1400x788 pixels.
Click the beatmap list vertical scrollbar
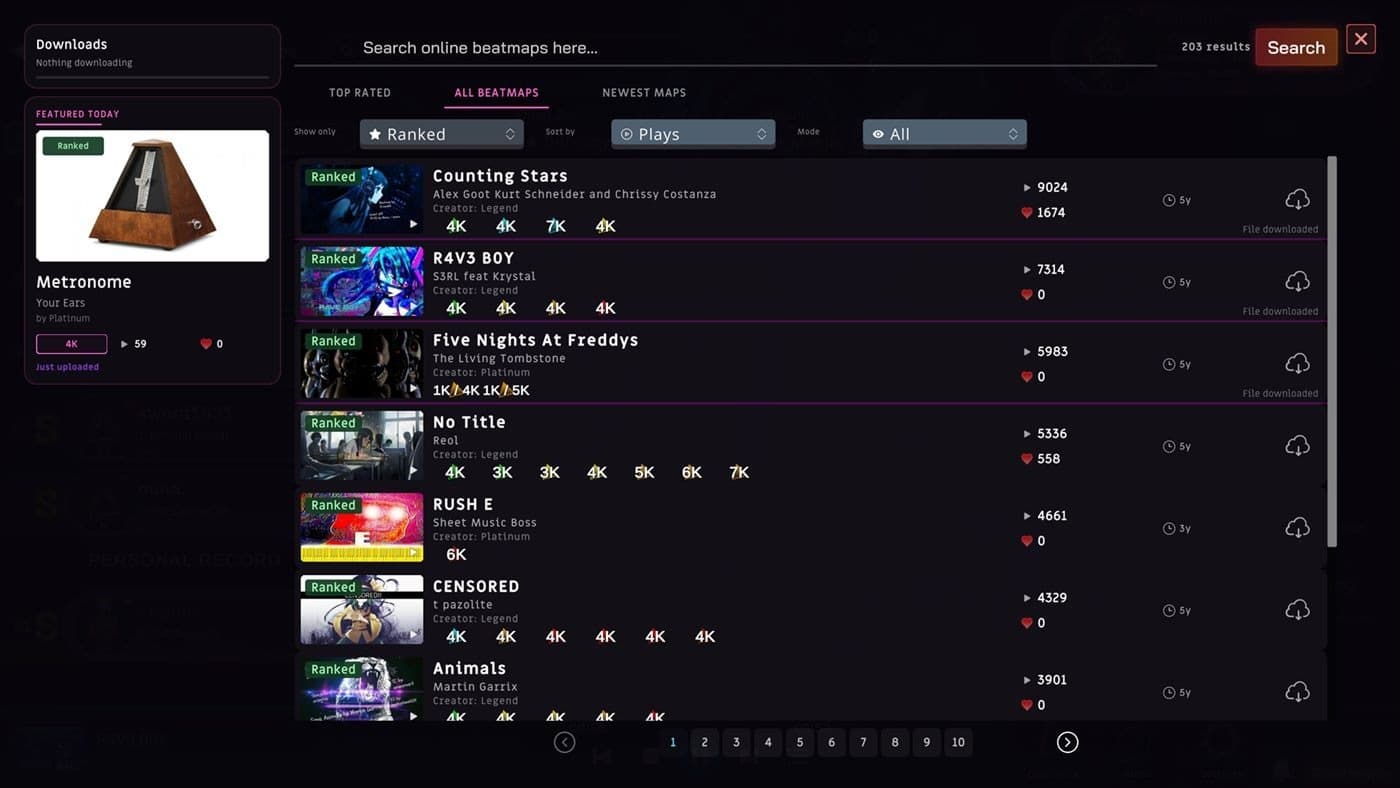click(1331, 352)
